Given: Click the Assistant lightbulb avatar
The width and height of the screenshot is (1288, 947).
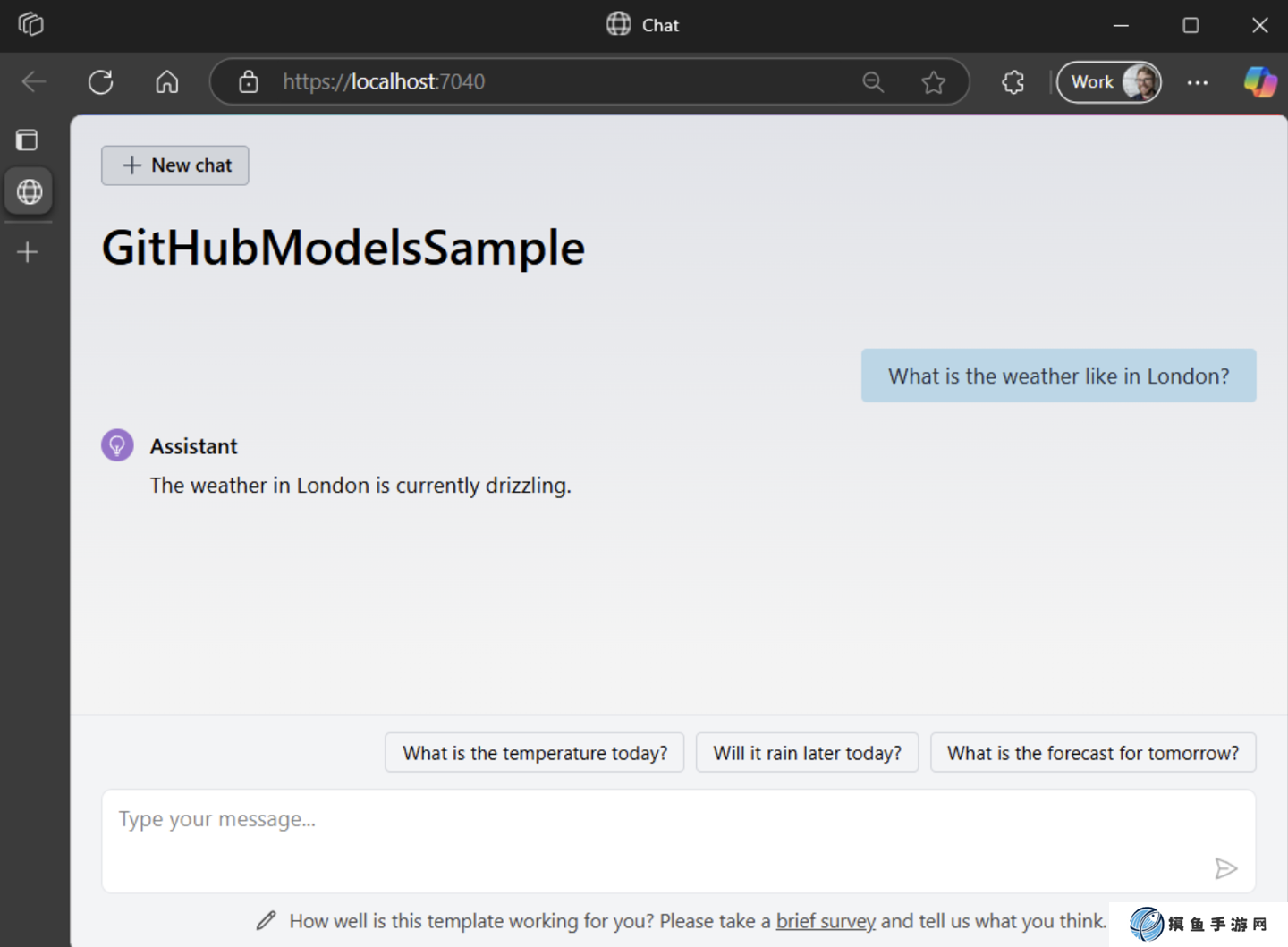Looking at the screenshot, I should (117, 445).
